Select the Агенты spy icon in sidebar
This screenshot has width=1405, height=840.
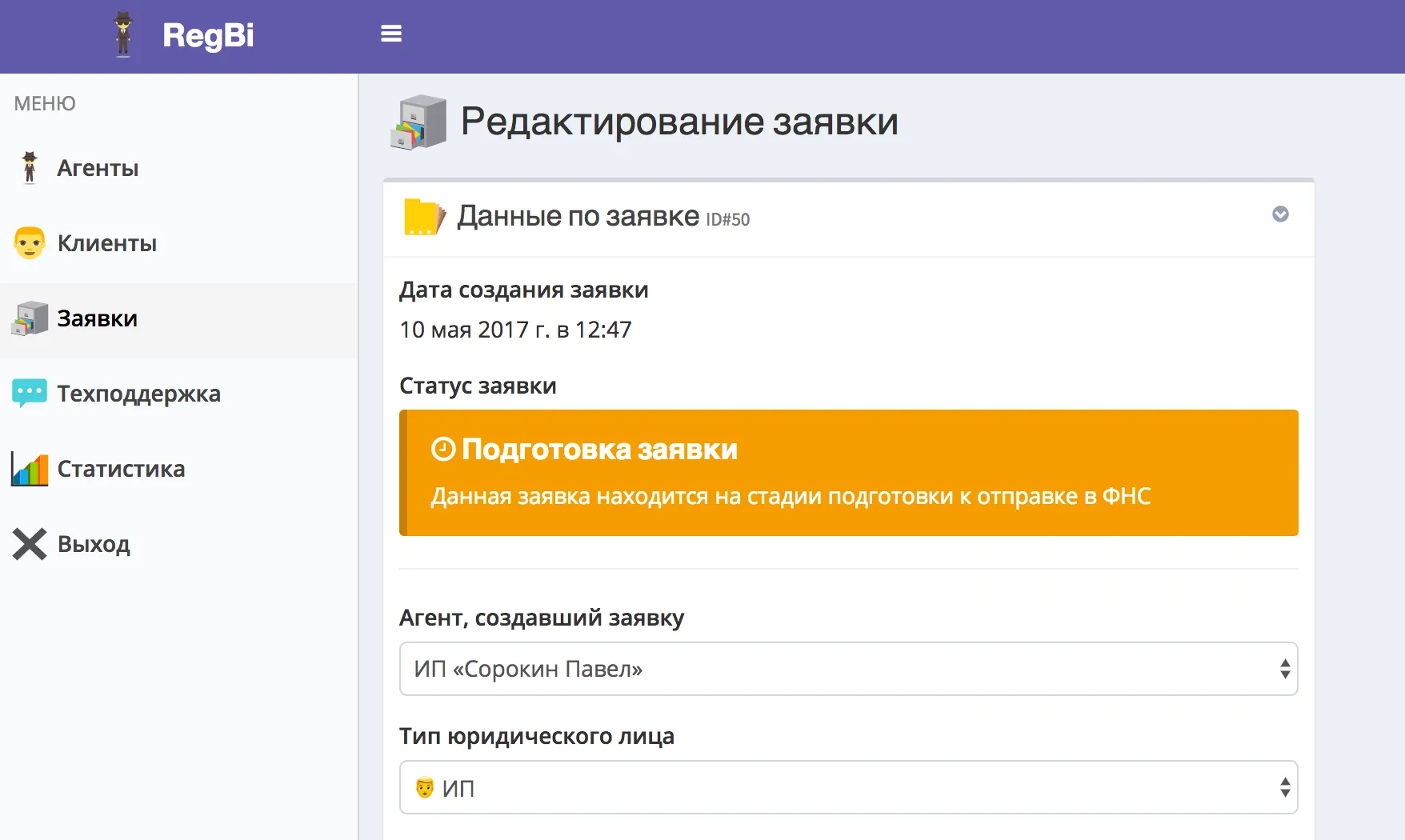tap(29, 168)
